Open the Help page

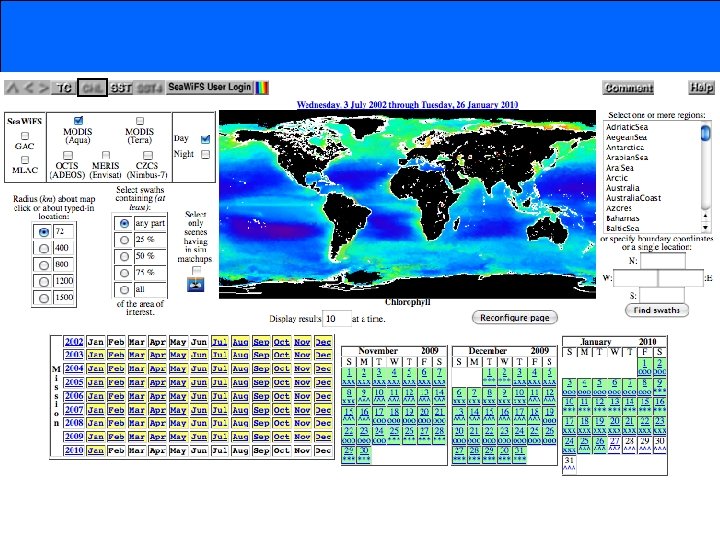[701, 87]
